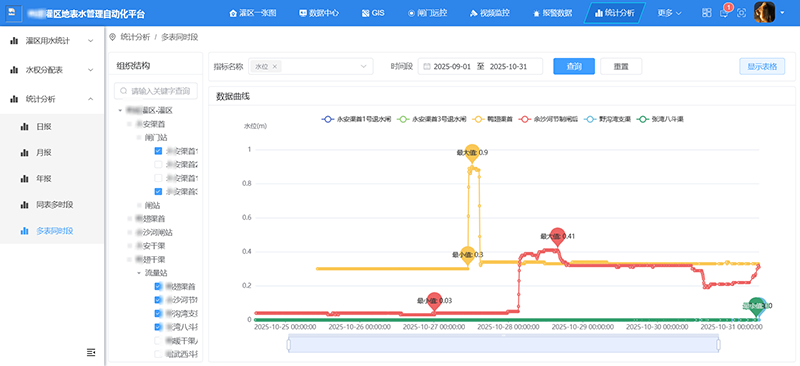
Task: Click the location pin breadcrumb icon
Action: point(113,37)
